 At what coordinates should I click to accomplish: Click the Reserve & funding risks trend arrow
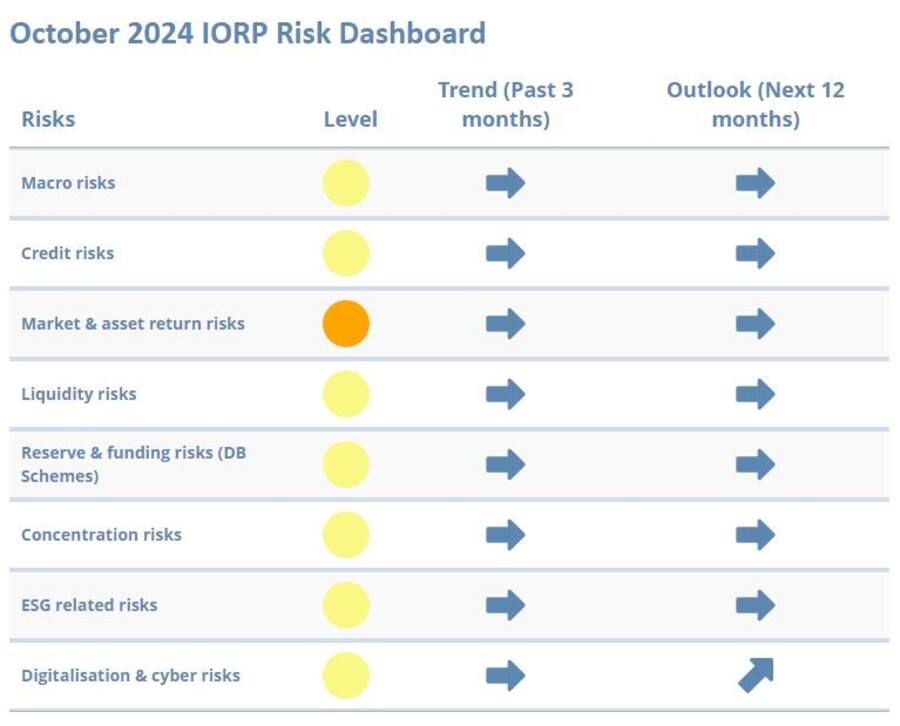(505, 464)
